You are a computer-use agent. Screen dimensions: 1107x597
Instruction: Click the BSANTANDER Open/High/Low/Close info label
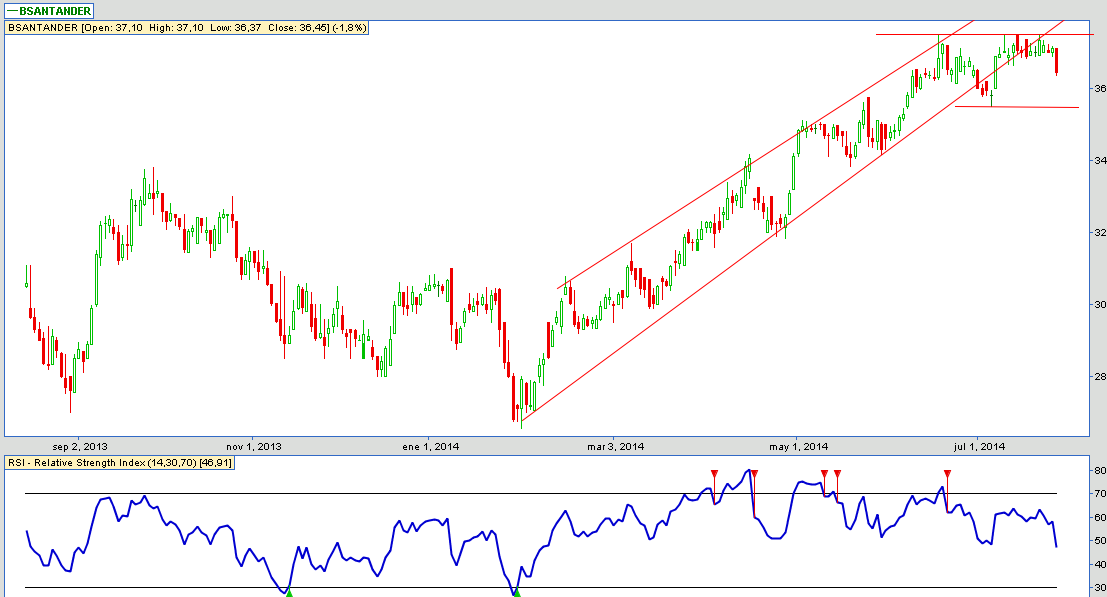(187, 28)
